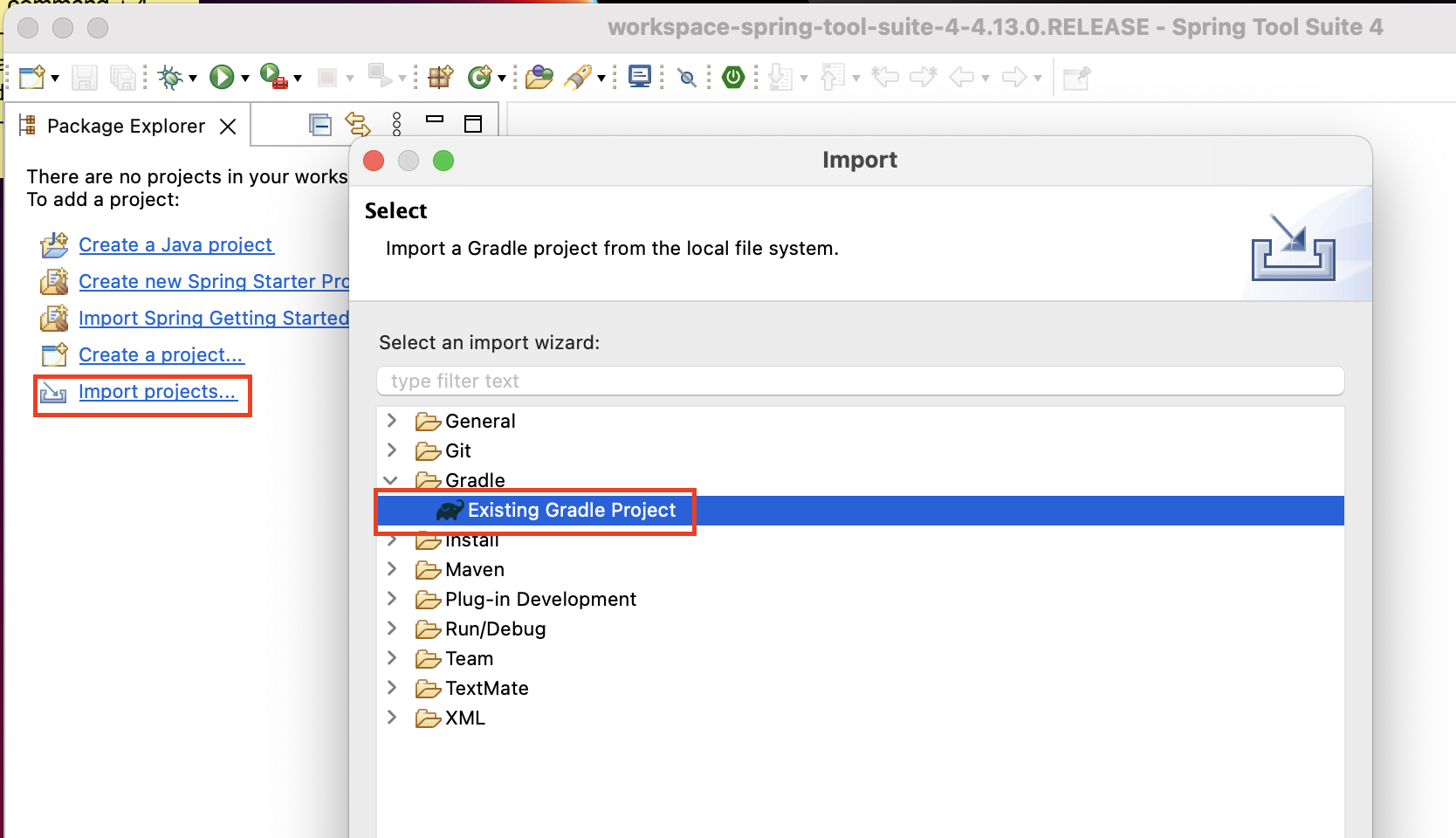Expand the Plug-in Development folder
The width and height of the screenshot is (1456, 838).
click(x=392, y=599)
